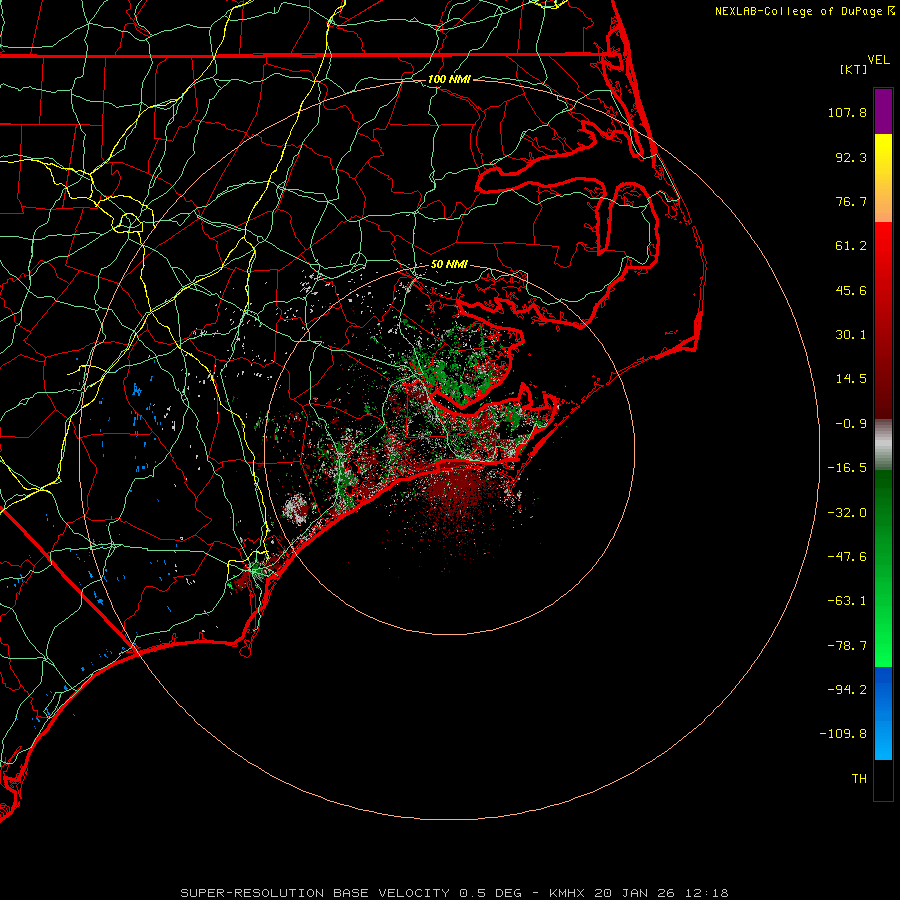
Task: Click the bright green color bar segment
Action: [883, 568]
